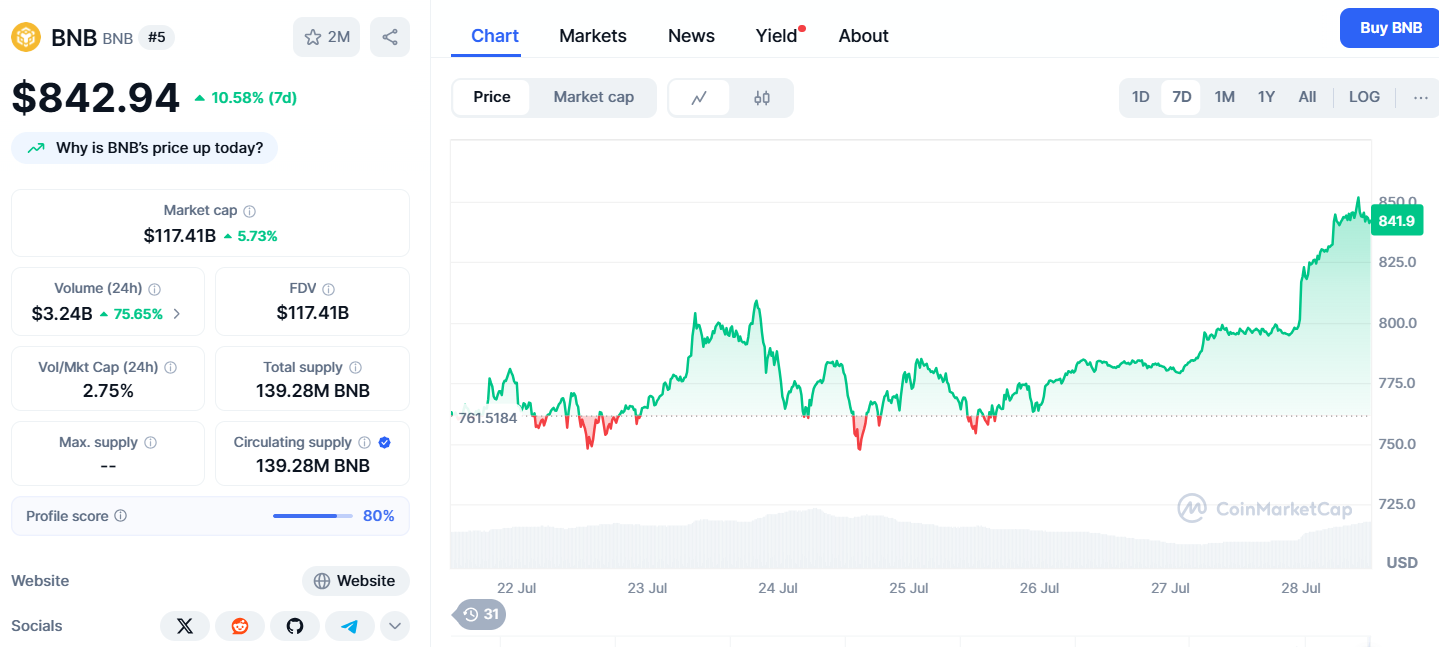Open the Reddit social link
This screenshot has height=647, width=1439.
coord(240,626)
